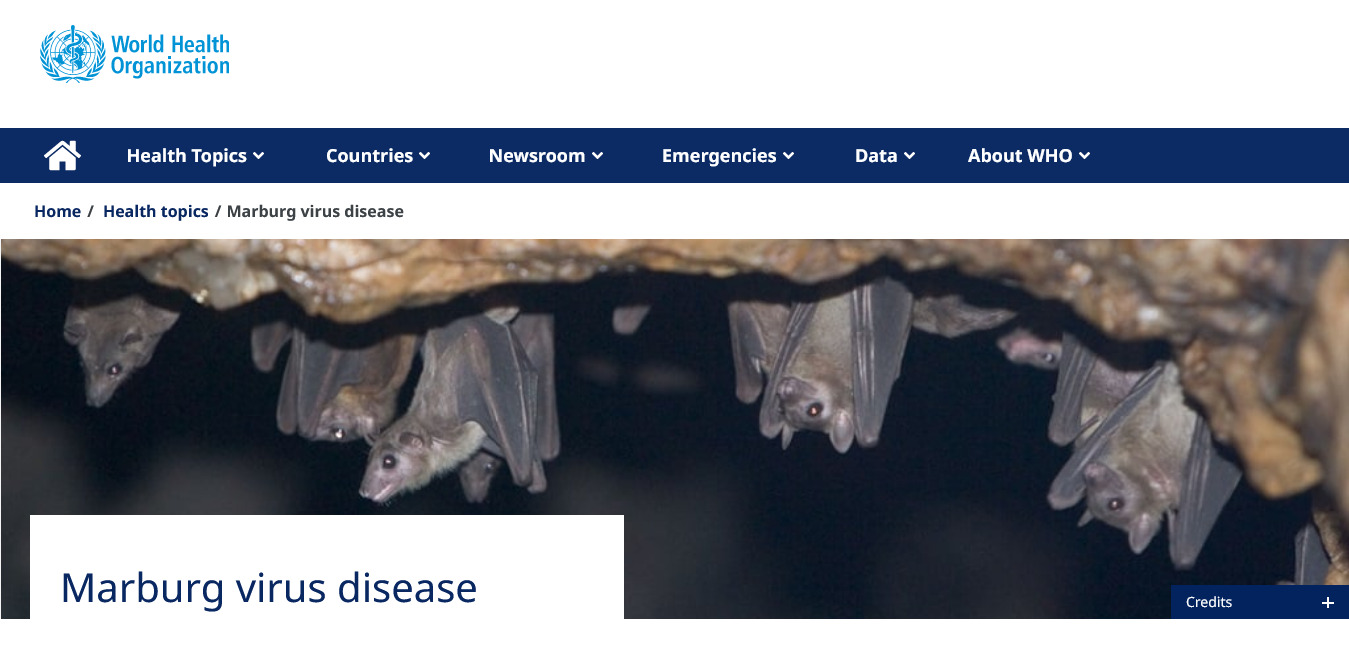Open Health topics breadcrumb link

[x=156, y=211]
